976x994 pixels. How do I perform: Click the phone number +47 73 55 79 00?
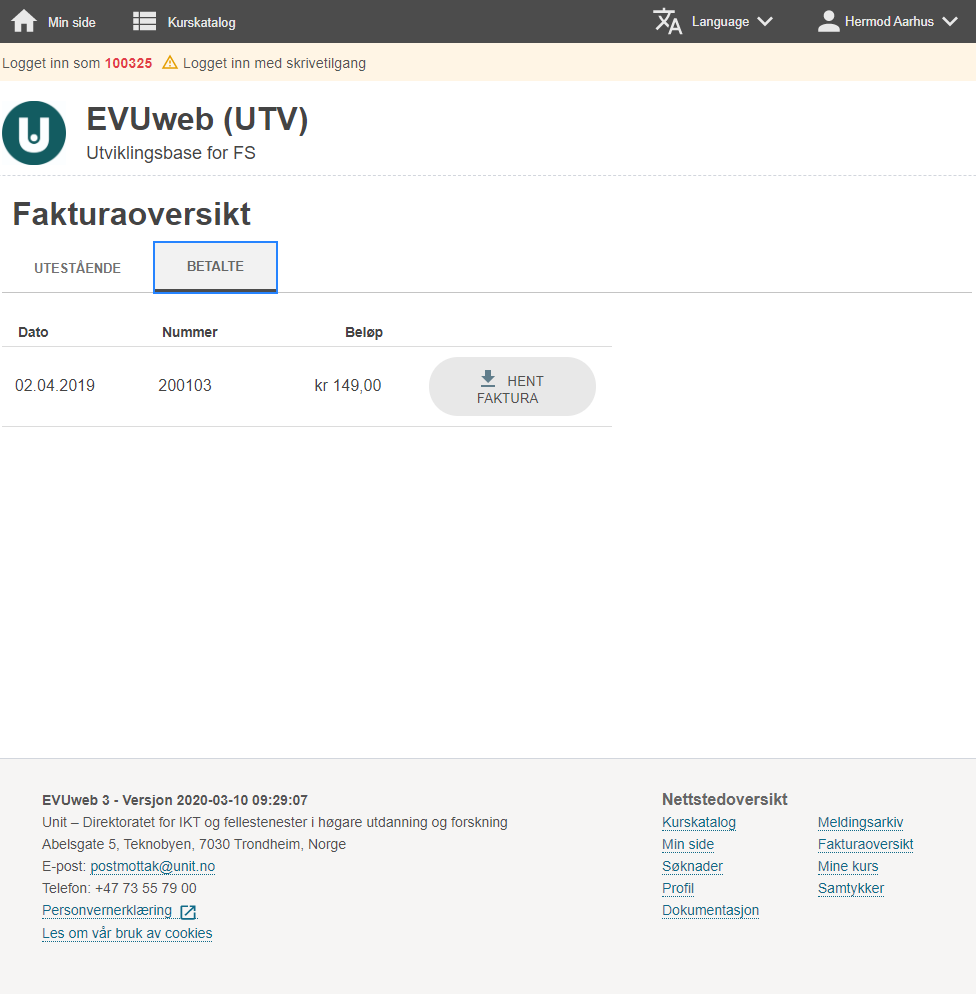(x=146, y=888)
